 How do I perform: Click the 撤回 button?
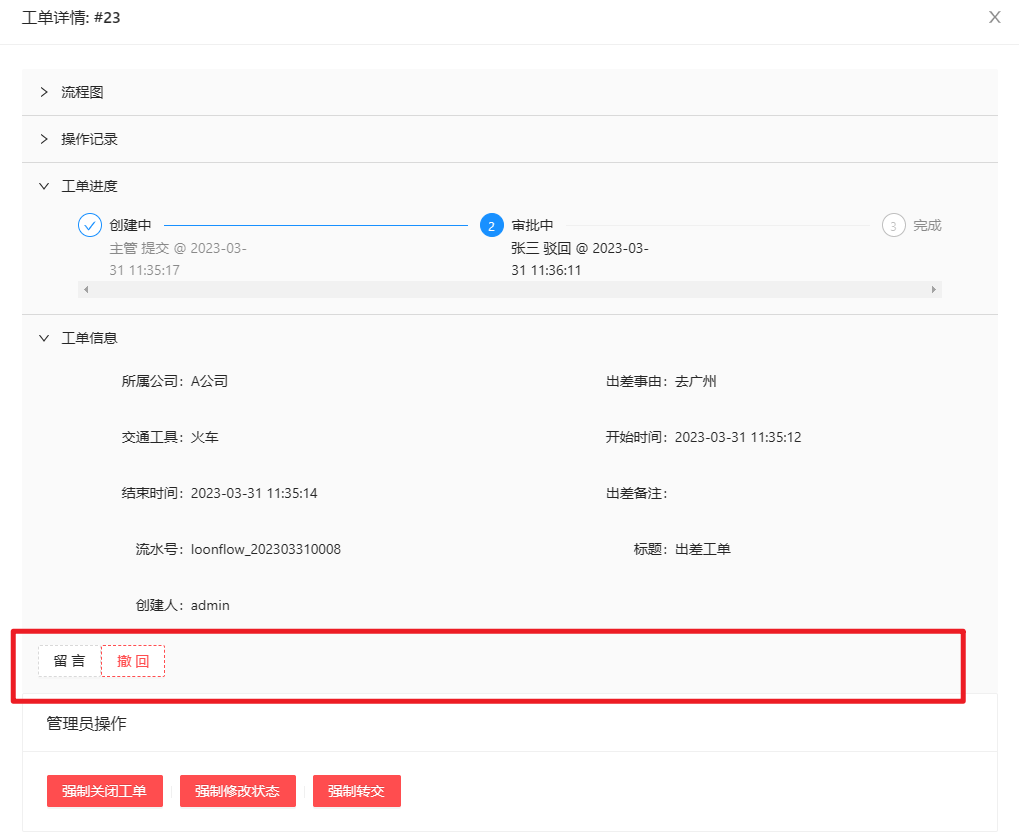133,661
